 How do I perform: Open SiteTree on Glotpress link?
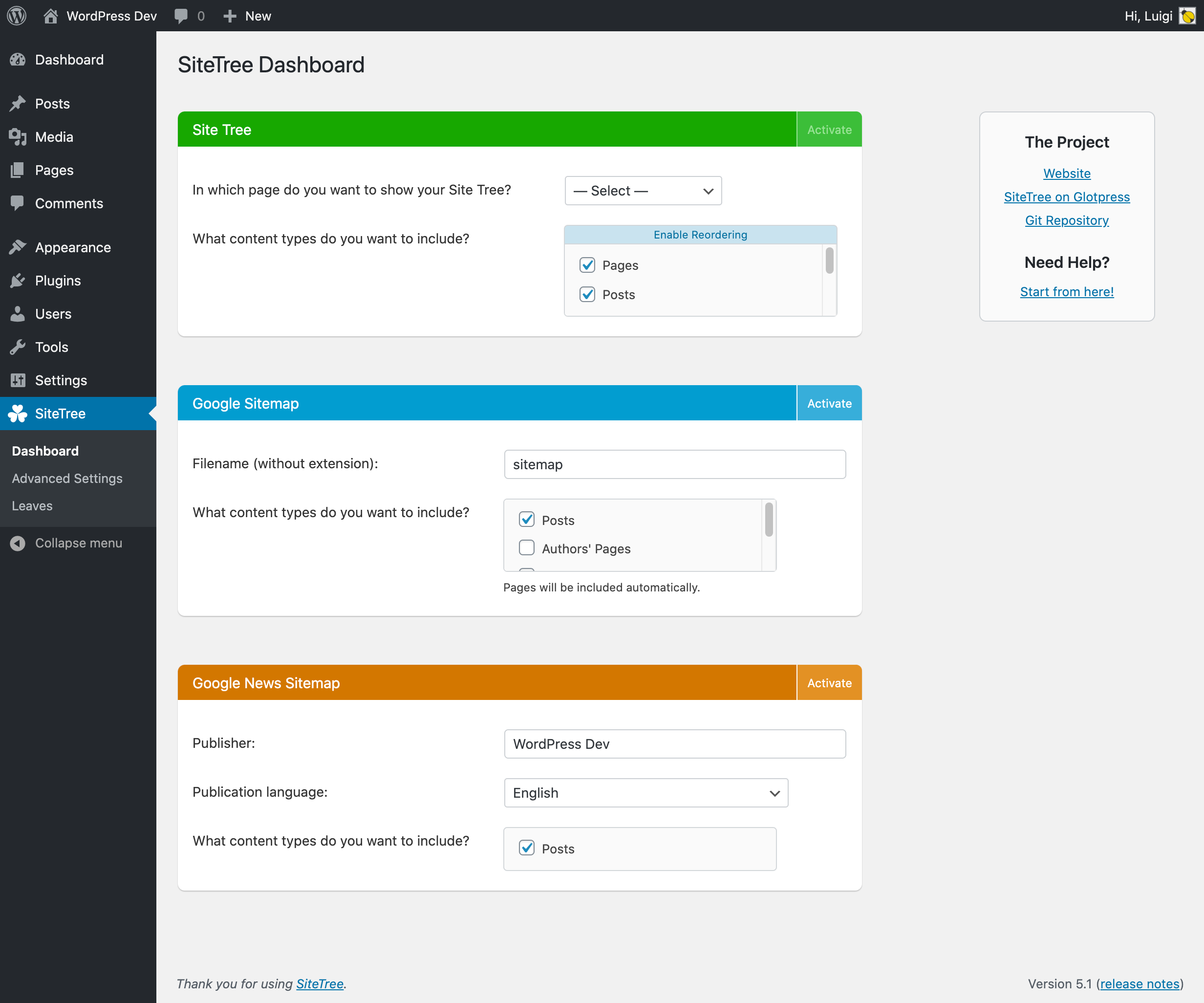[1066, 196]
